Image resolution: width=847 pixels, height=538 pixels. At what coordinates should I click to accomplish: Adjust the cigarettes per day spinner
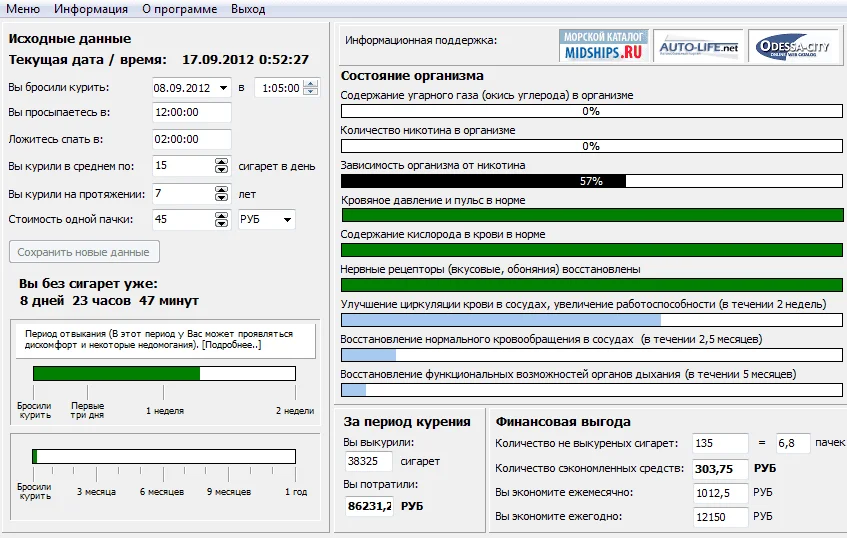click(x=221, y=166)
